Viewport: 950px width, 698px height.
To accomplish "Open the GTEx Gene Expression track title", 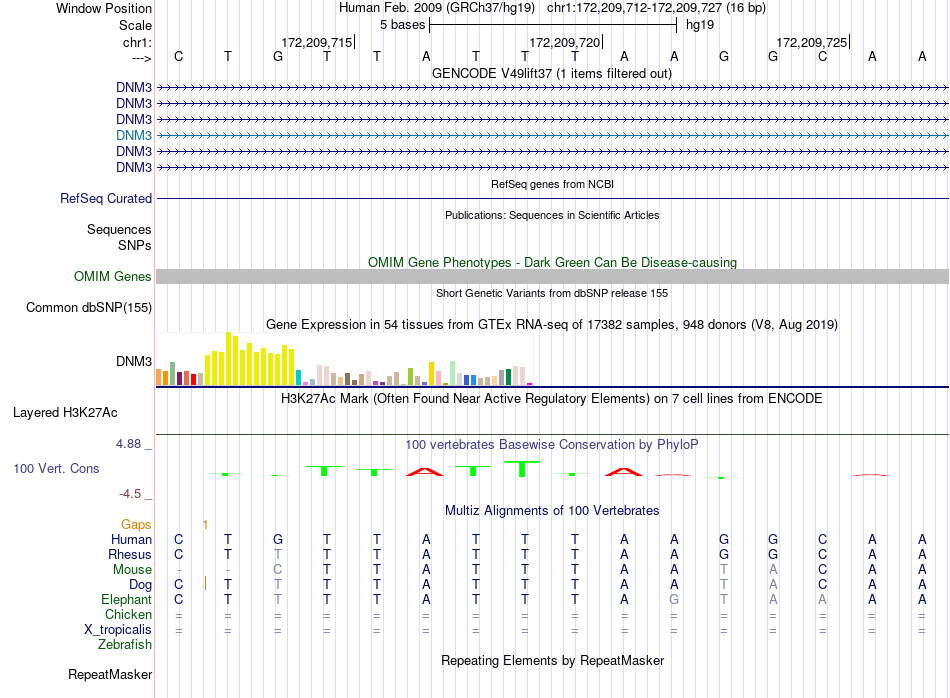I will (x=552, y=324).
